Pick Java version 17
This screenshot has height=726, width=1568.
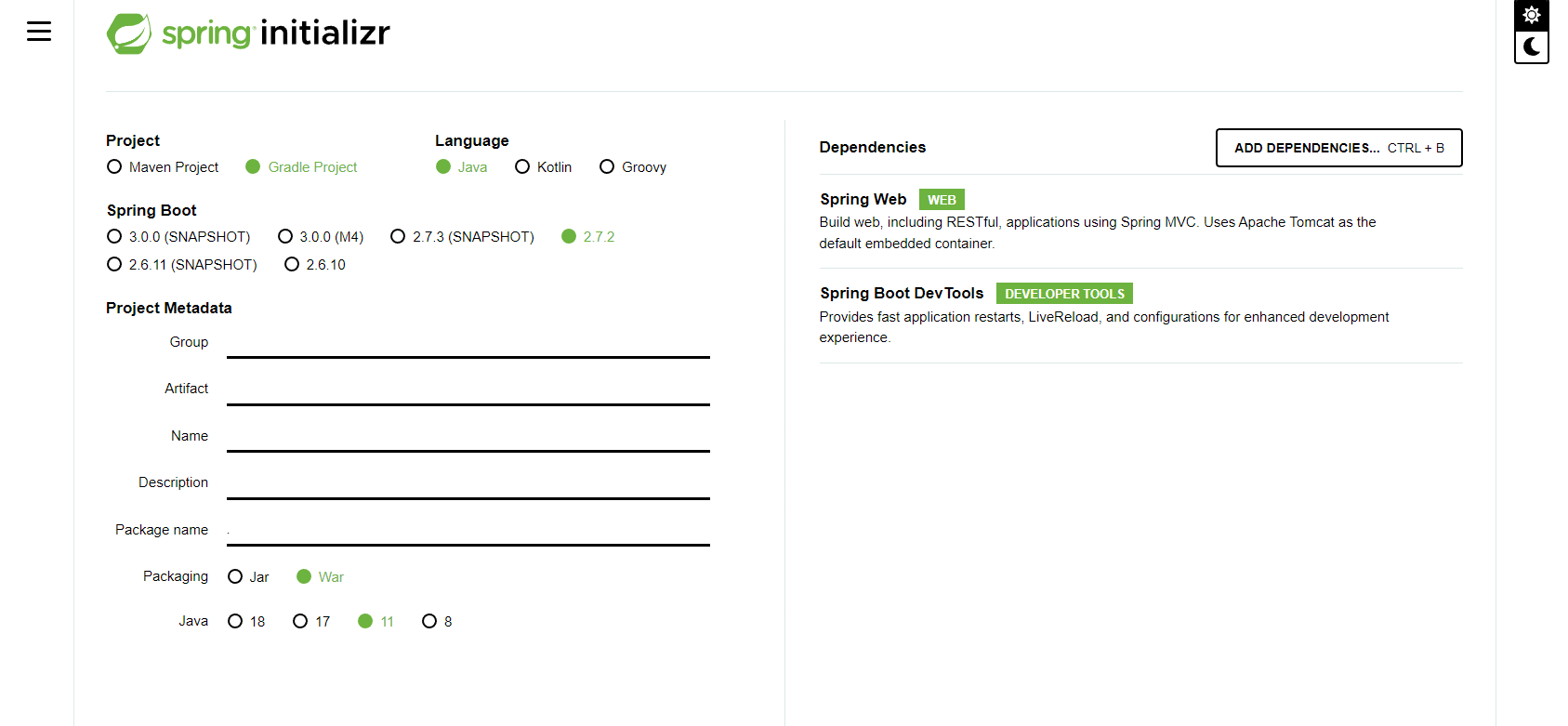pyautogui.click(x=311, y=622)
